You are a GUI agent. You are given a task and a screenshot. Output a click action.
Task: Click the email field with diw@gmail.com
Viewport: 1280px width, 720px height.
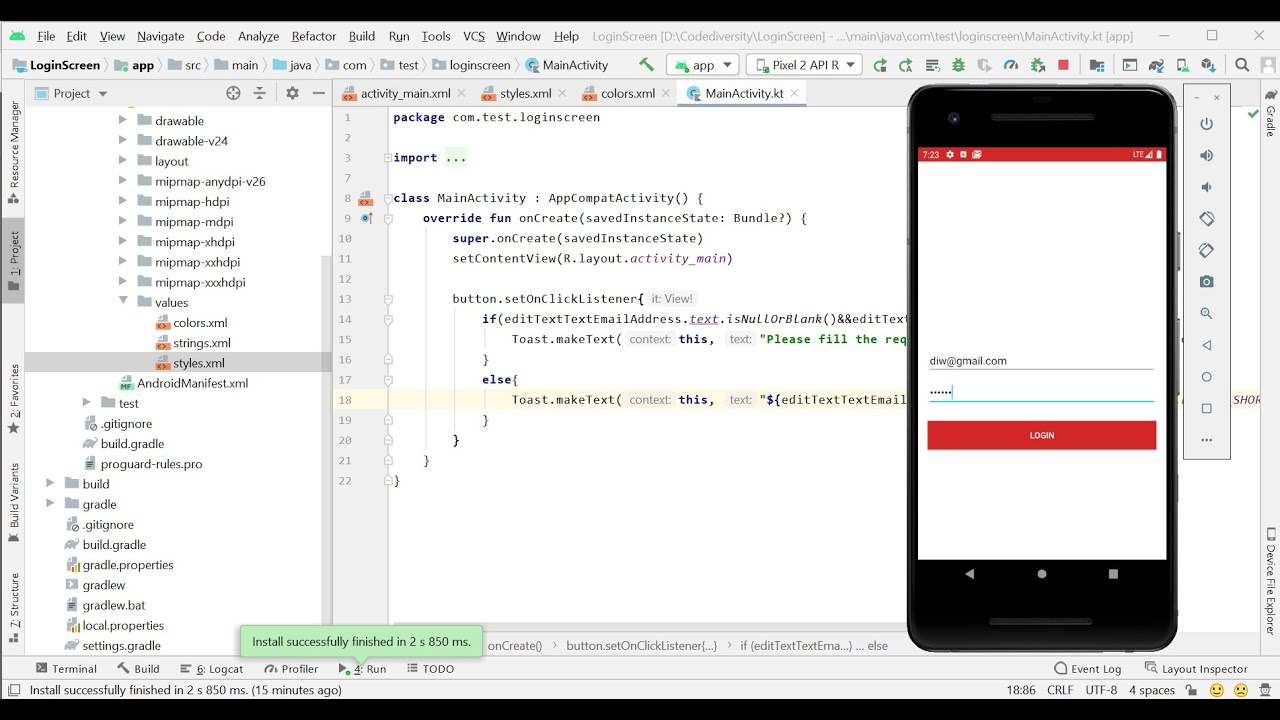(1041, 361)
